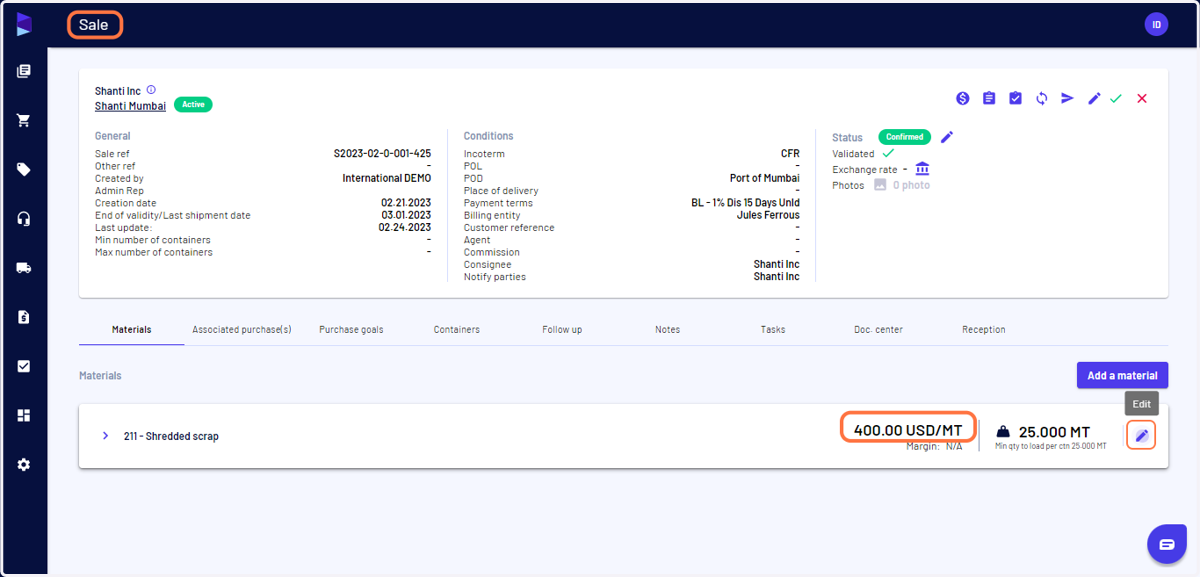Switch to the Reception tab
The image size is (1200, 577).
pyautogui.click(x=984, y=329)
